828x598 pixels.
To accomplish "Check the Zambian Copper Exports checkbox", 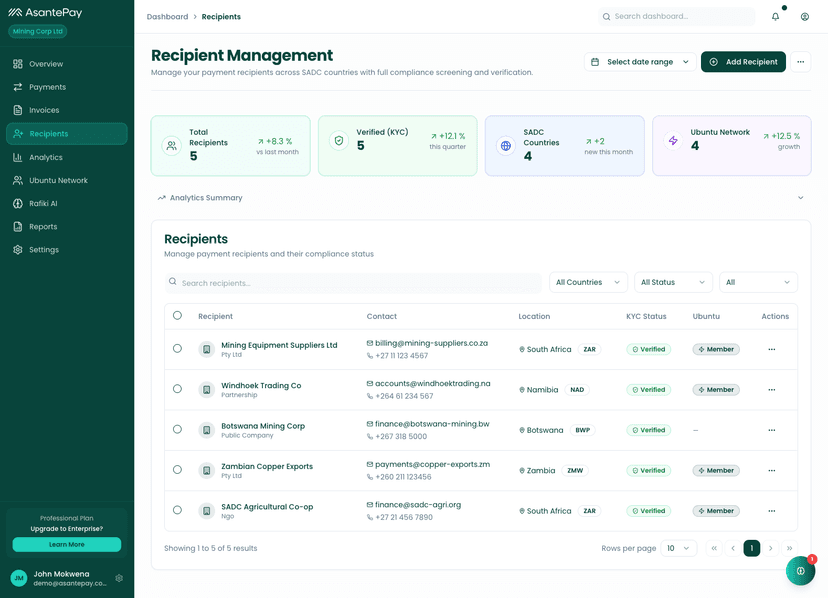I will click(177, 470).
